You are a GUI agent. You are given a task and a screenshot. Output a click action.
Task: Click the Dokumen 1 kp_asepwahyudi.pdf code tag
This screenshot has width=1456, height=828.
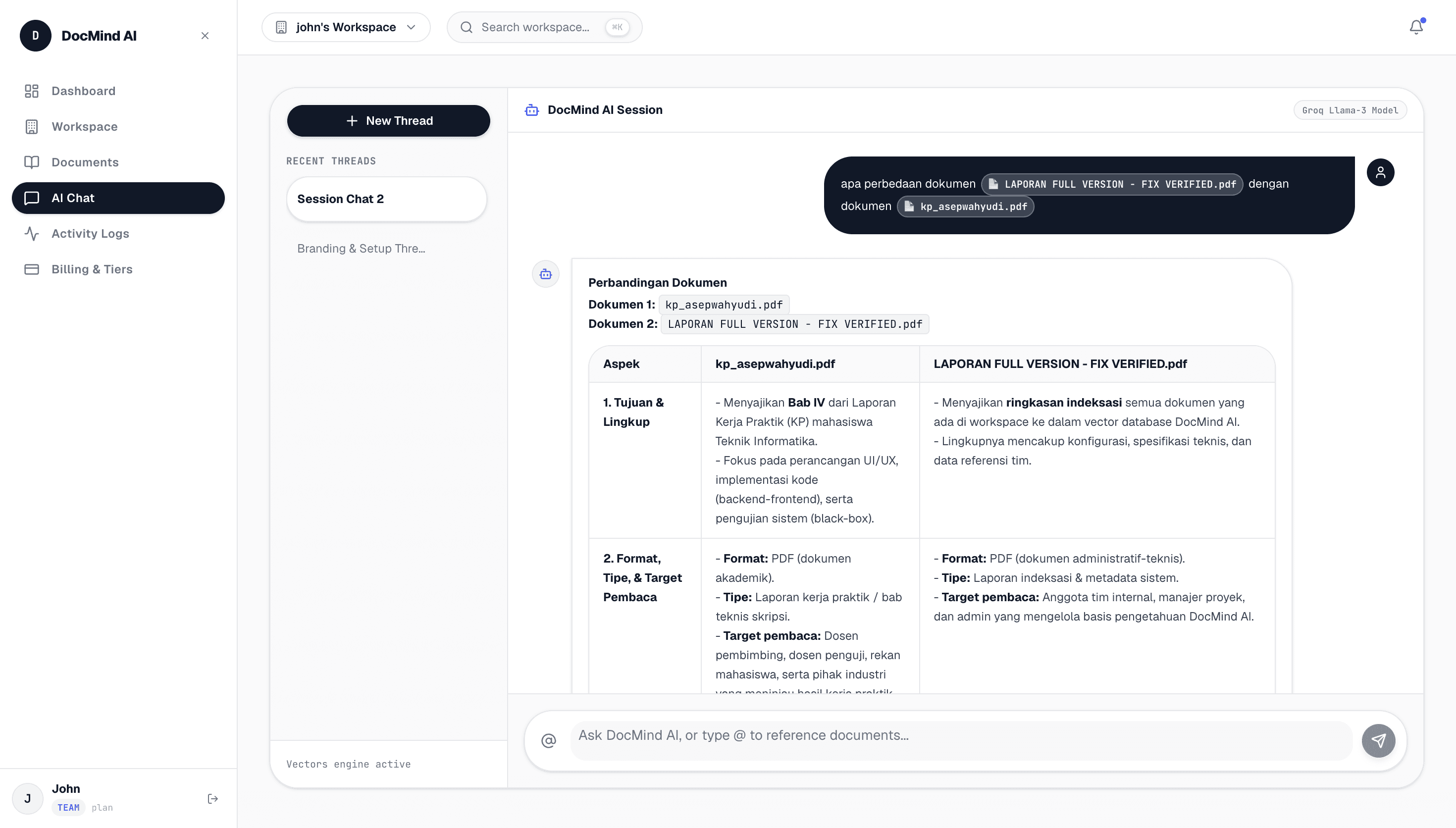[x=724, y=305]
